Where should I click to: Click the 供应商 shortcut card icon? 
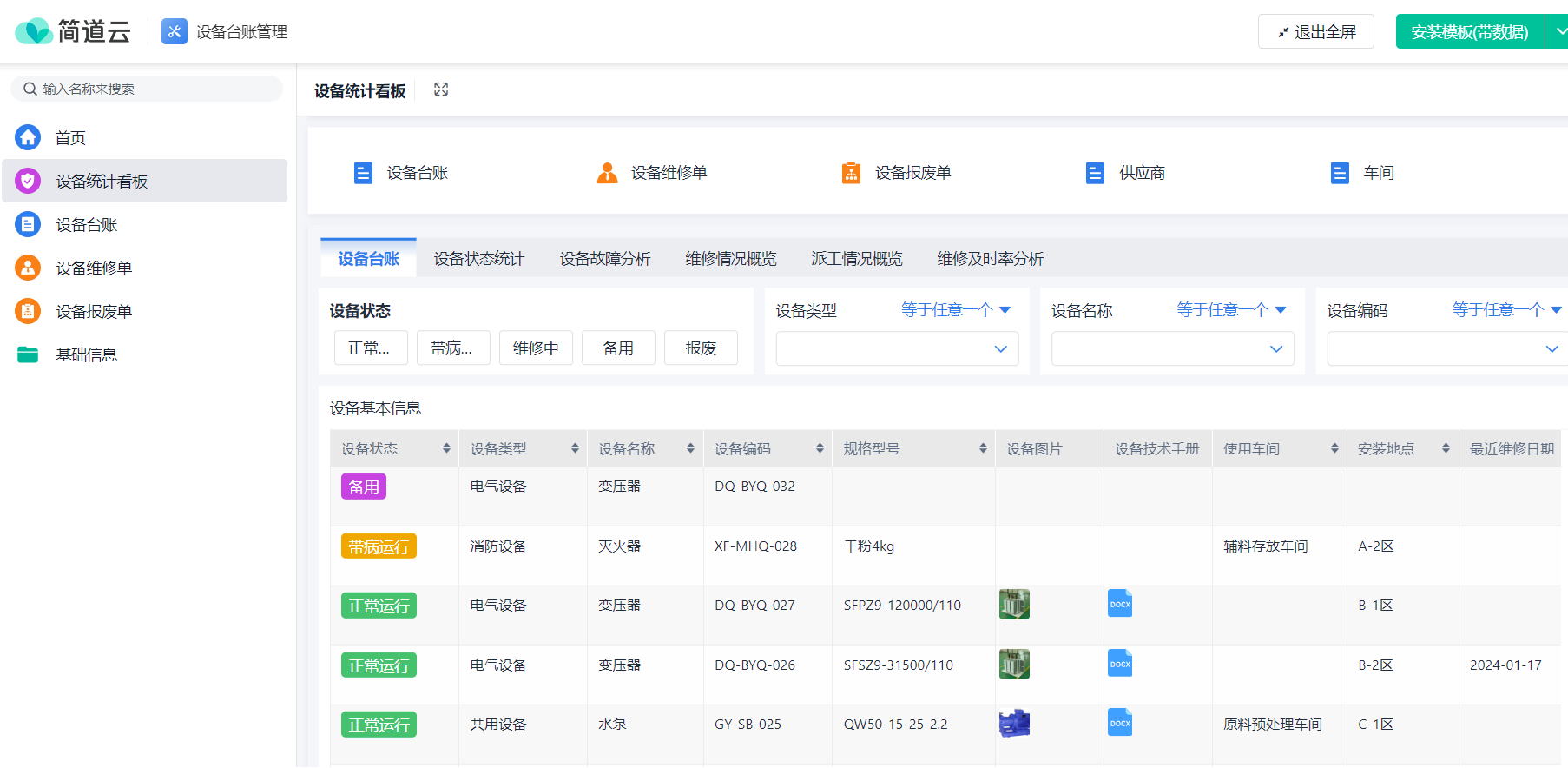(1095, 173)
